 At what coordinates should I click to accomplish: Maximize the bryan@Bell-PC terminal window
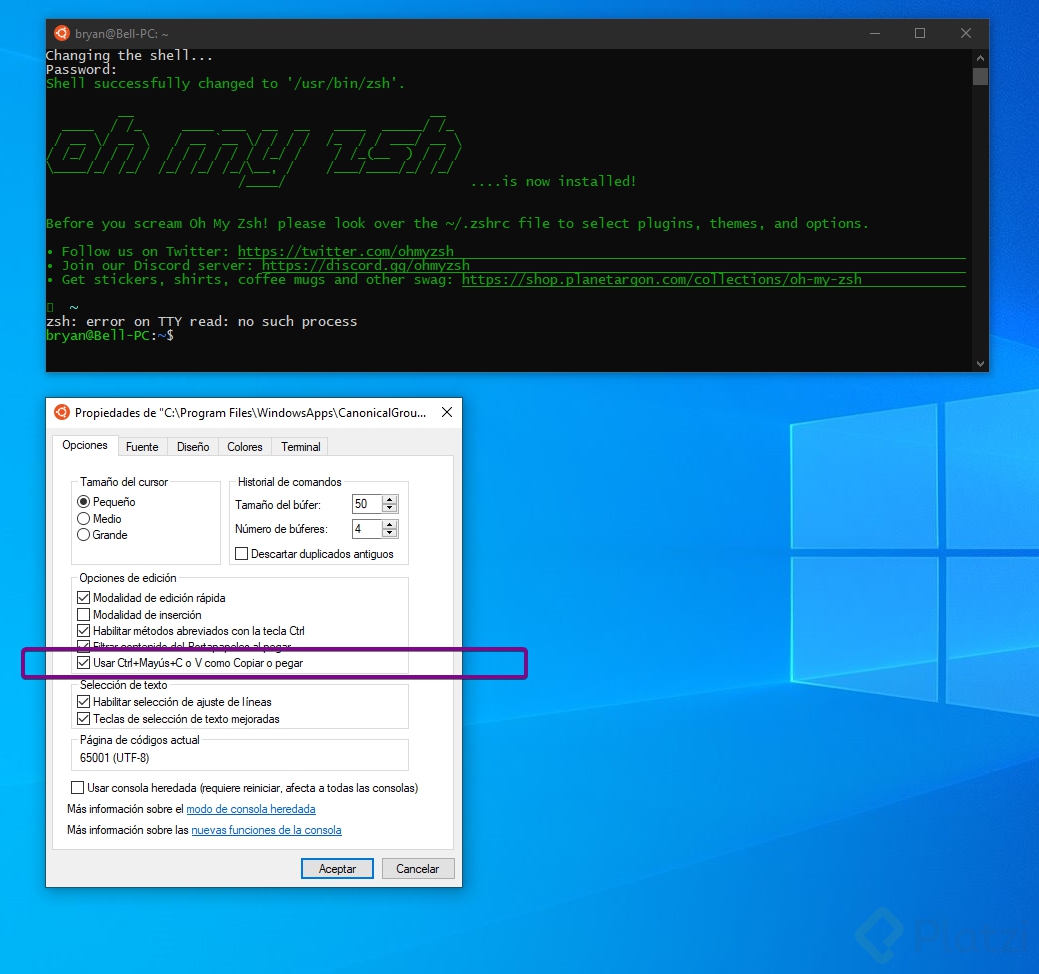[x=920, y=33]
